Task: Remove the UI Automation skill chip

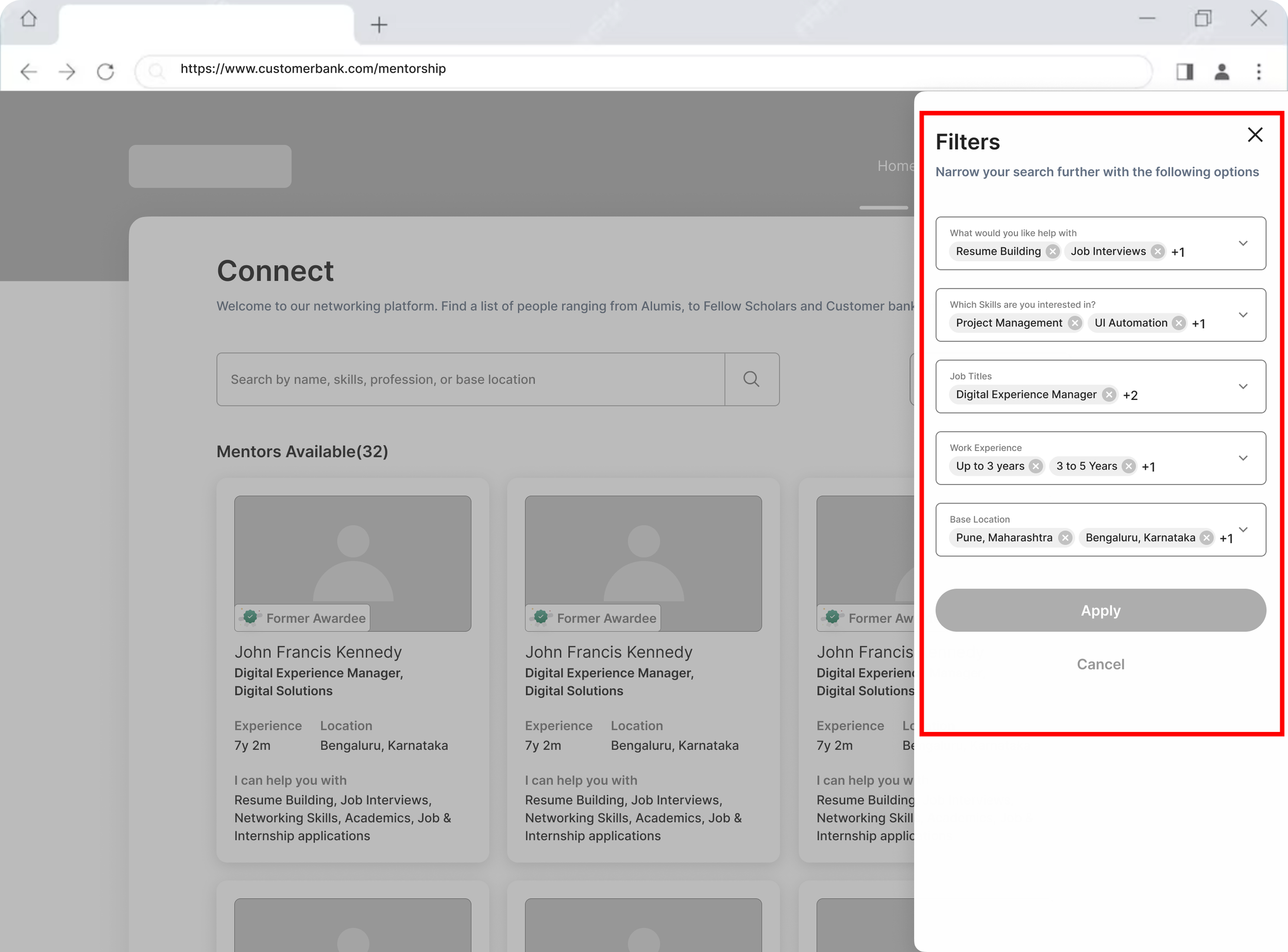Action: click(1179, 323)
